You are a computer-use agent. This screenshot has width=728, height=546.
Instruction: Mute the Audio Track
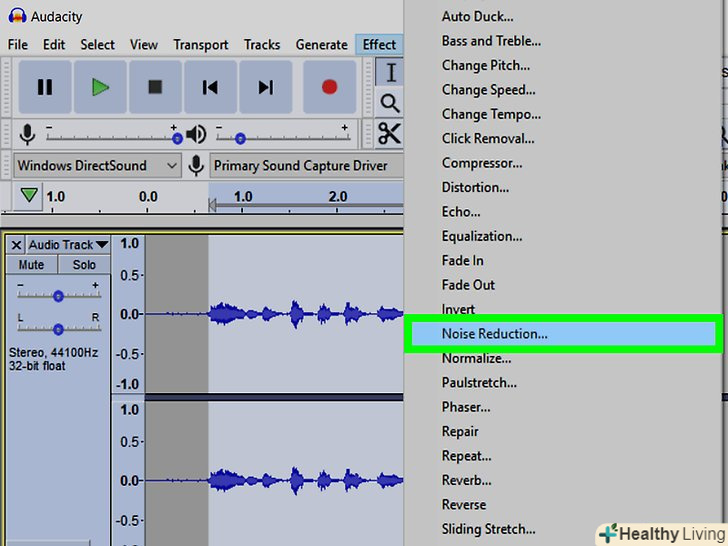click(32, 265)
